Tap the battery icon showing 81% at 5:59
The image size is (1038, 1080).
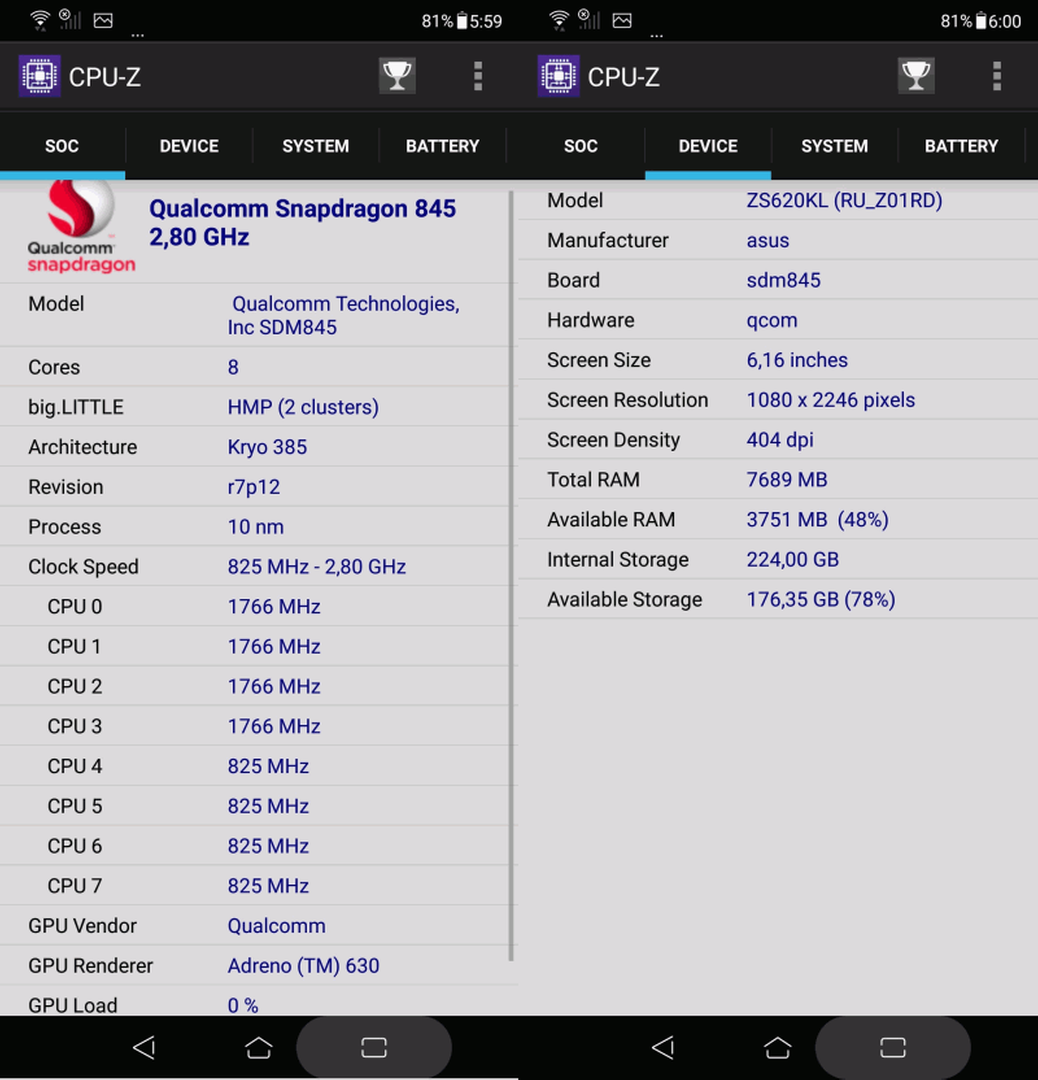tap(461, 21)
